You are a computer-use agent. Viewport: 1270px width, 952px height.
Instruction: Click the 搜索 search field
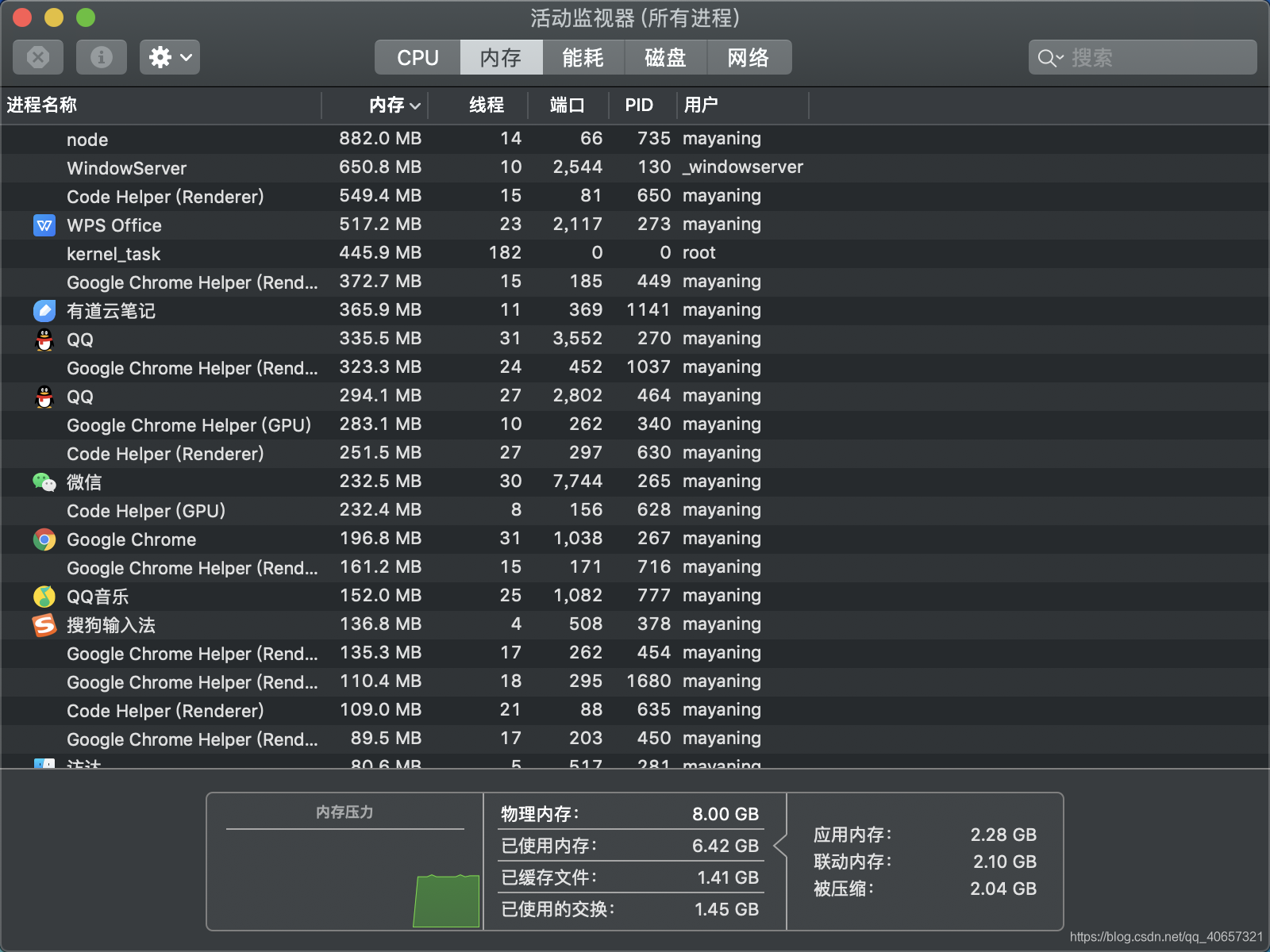(1143, 57)
